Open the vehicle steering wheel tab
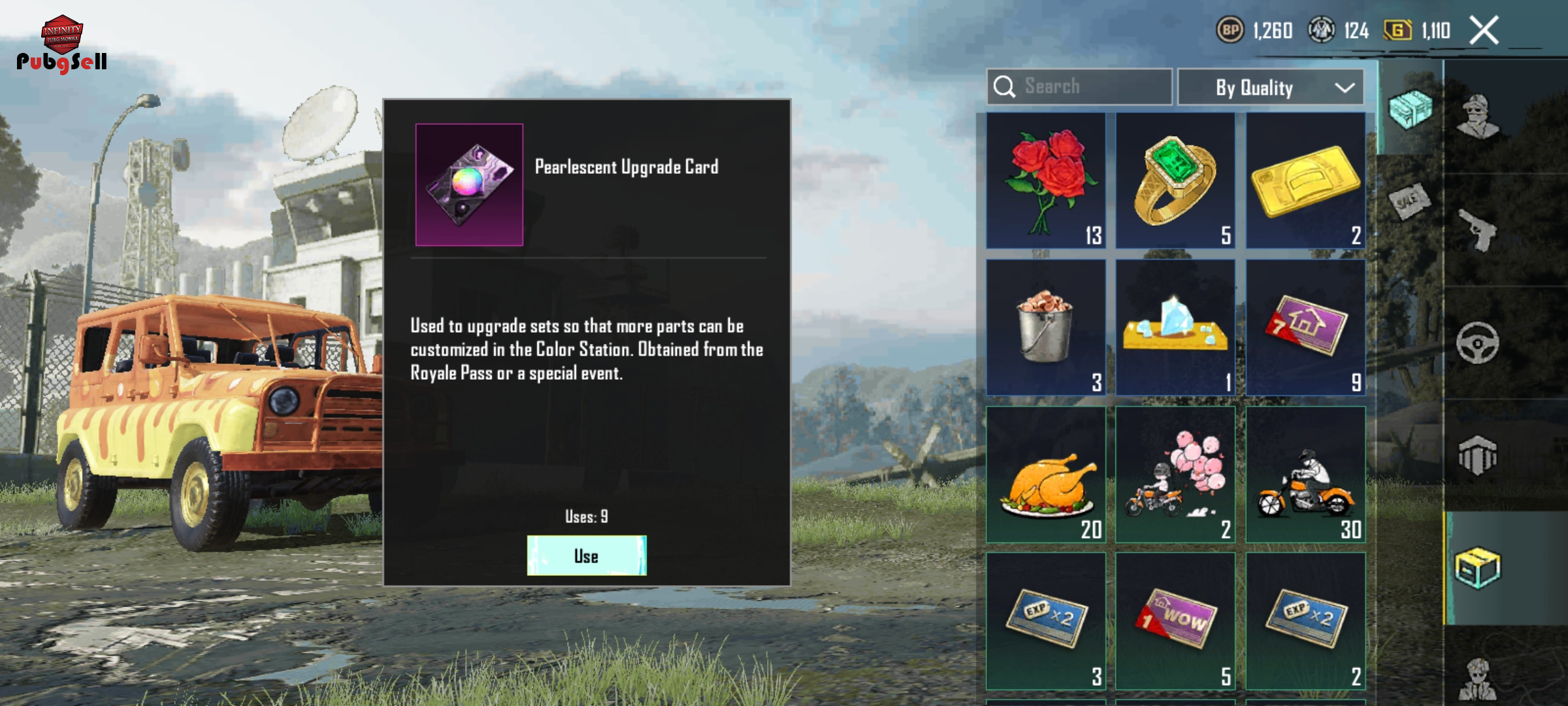 pos(1478,343)
